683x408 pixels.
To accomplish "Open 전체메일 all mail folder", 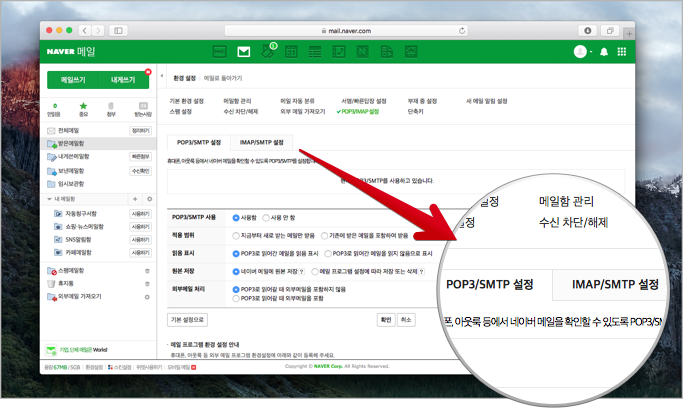I will coord(68,130).
